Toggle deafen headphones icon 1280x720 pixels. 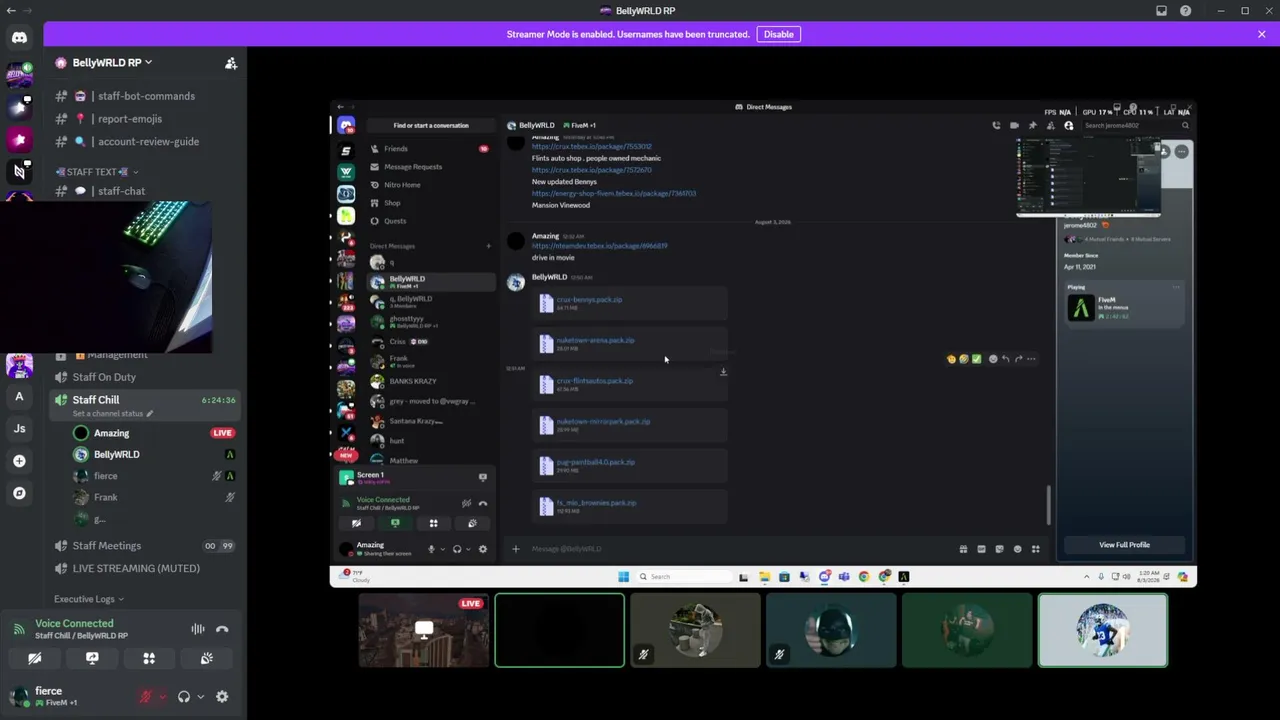(x=184, y=697)
